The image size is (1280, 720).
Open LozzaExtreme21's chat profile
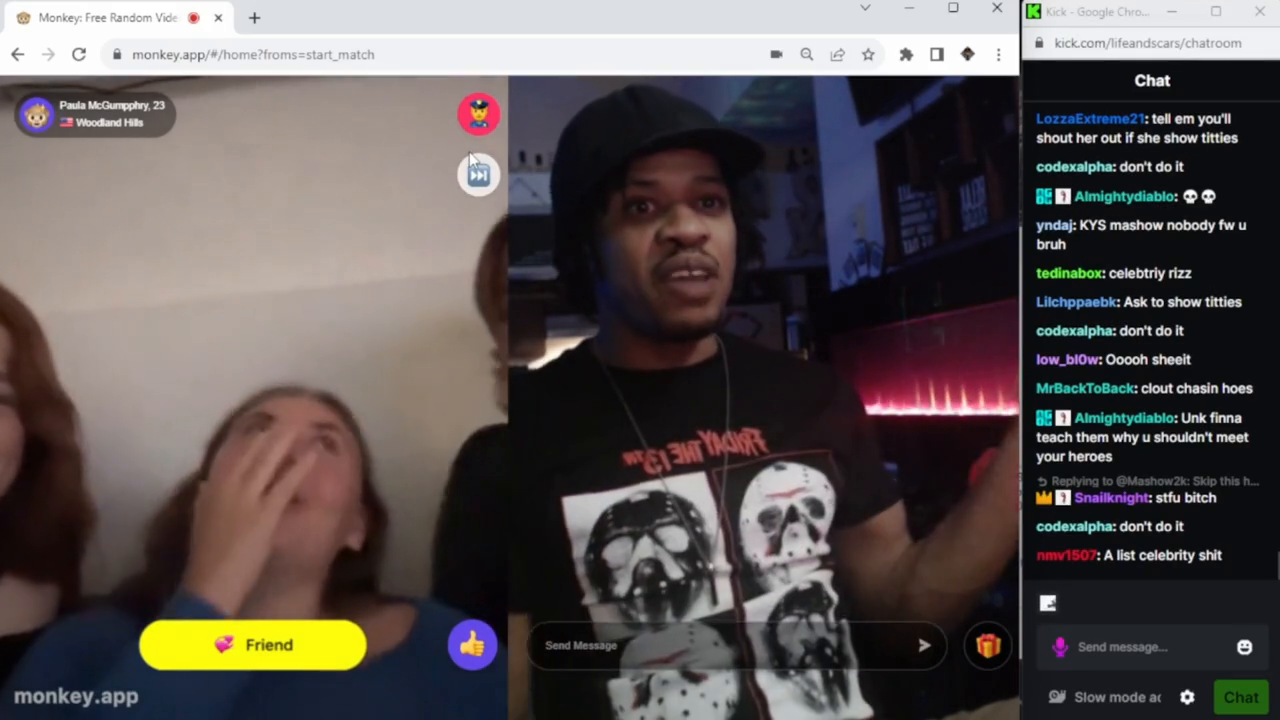point(1090,119)
